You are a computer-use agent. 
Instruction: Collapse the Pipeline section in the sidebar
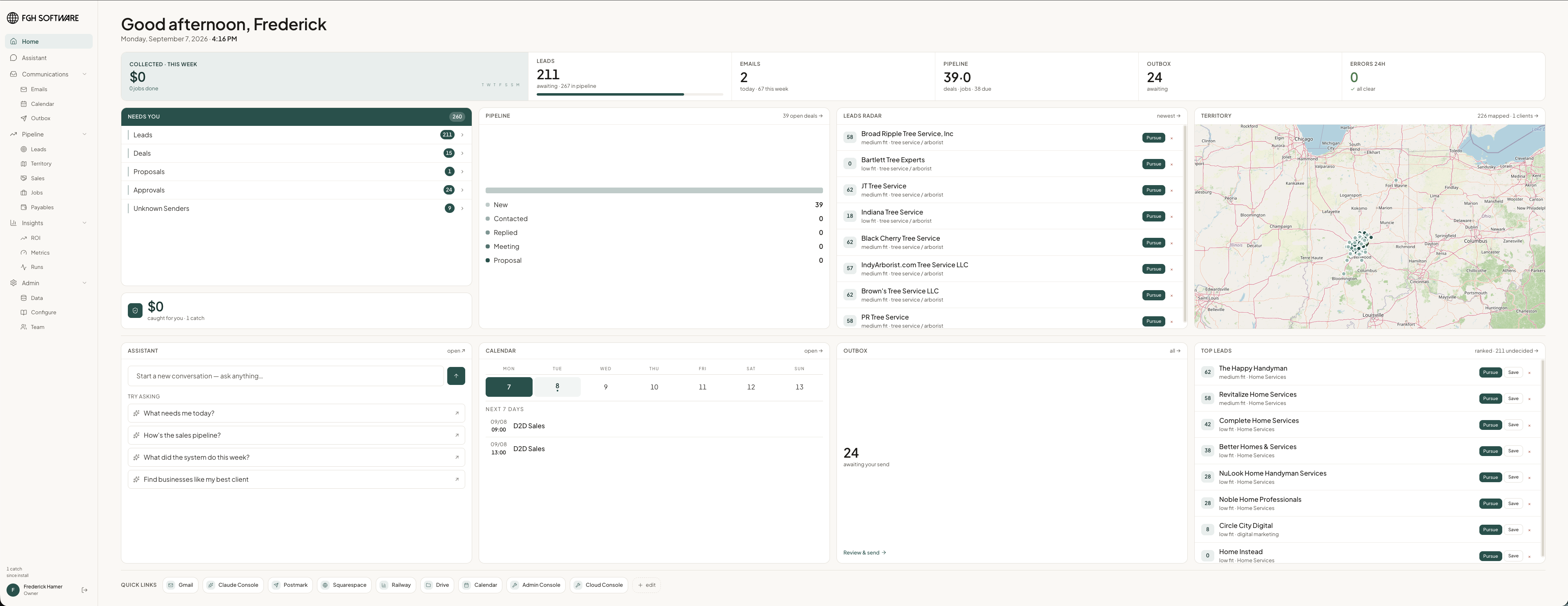pos(84,134)
